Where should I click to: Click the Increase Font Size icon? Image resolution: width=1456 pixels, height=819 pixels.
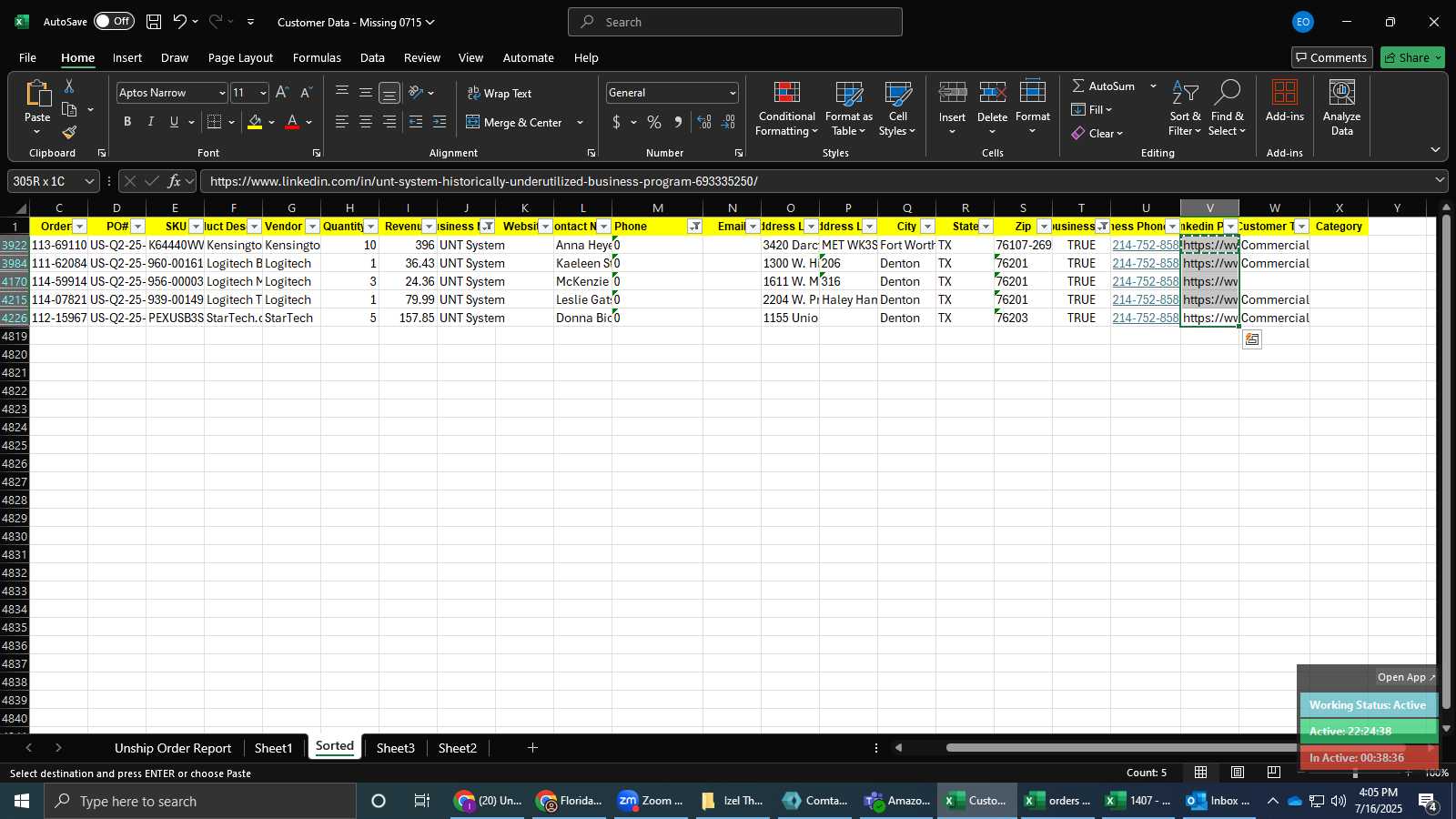pyautogui.click(x=282, y=92)
